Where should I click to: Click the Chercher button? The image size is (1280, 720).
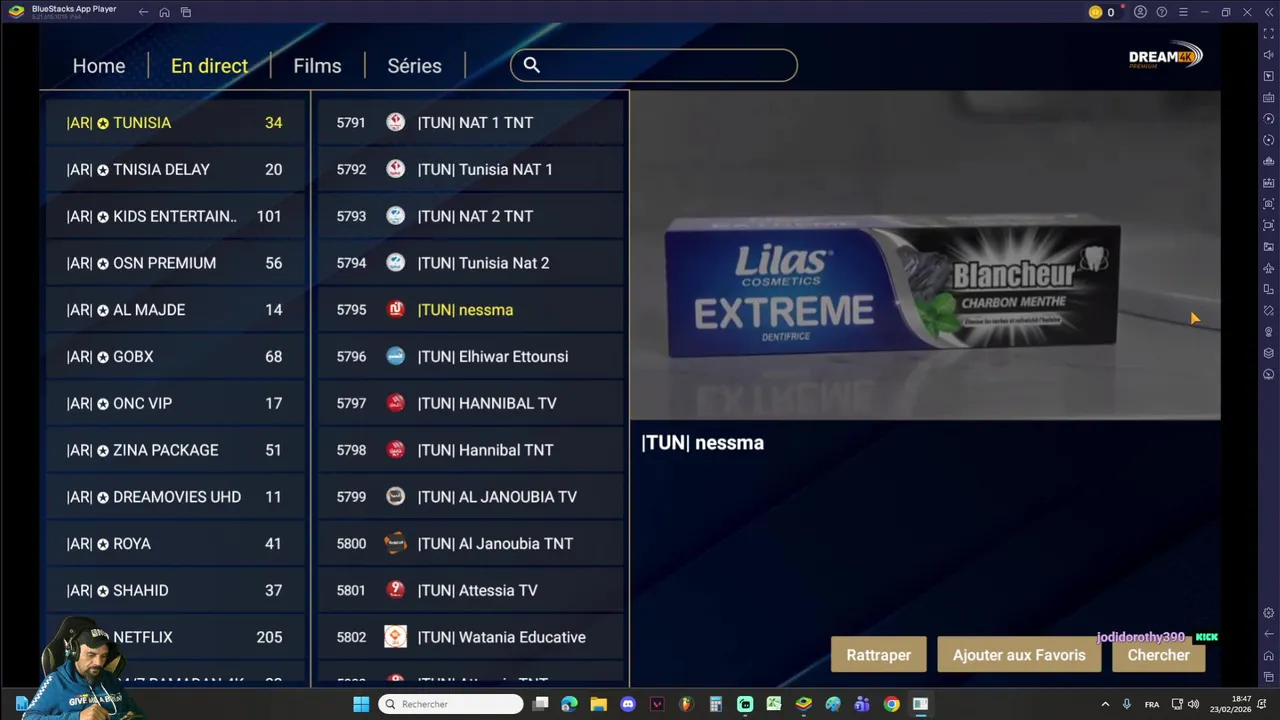1158,655
